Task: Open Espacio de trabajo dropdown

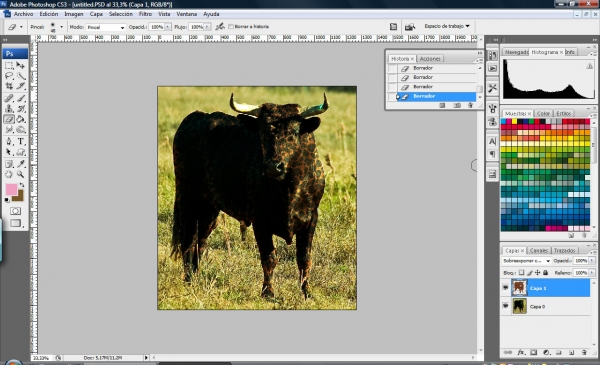Action: click(x=447, y=26)
